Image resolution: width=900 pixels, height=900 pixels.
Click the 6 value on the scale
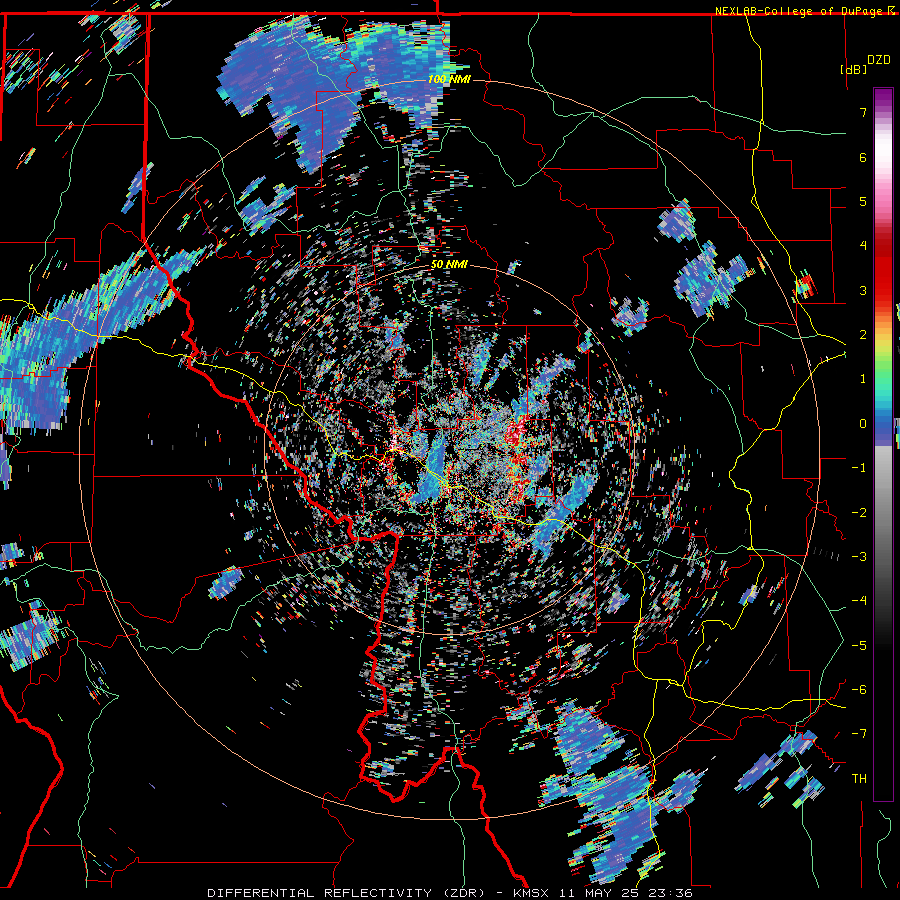(863, 157)
